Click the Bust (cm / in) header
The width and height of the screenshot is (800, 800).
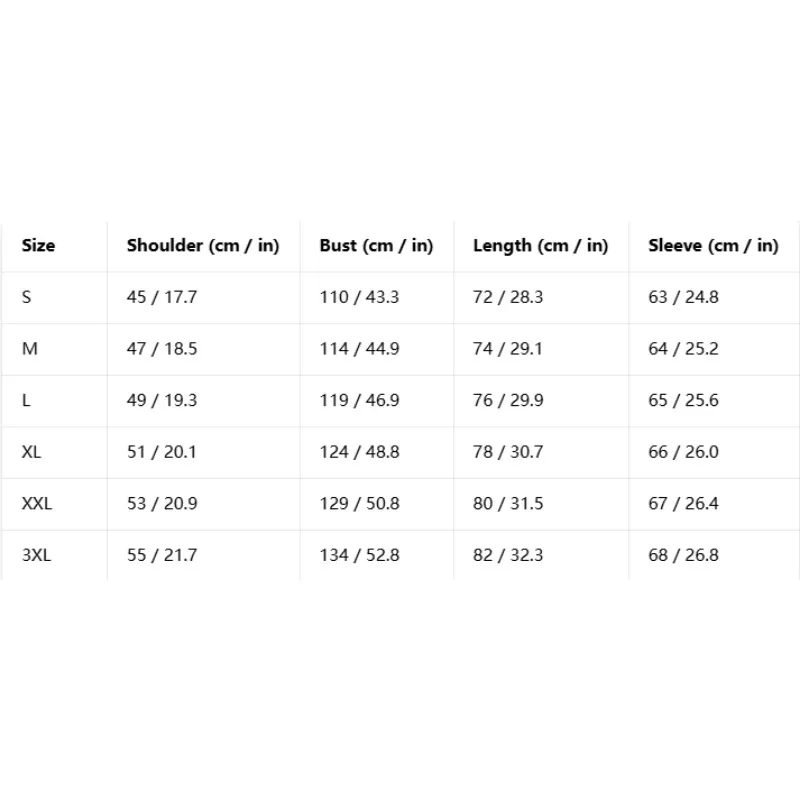point(376,246)
